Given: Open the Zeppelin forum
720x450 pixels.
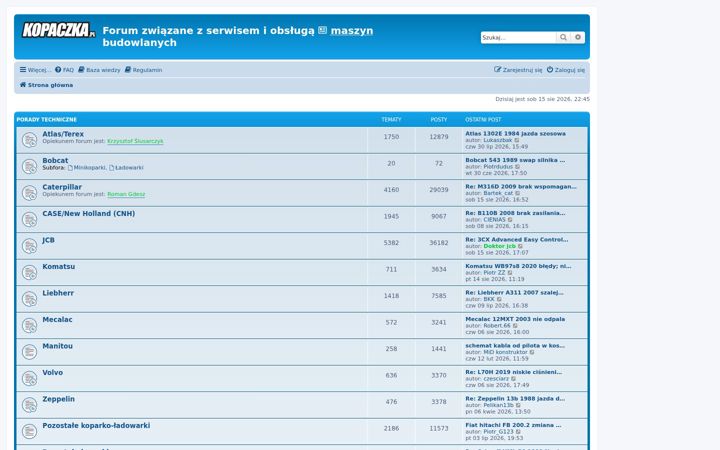Looking at the screenshot, I should tap(58, 399).
